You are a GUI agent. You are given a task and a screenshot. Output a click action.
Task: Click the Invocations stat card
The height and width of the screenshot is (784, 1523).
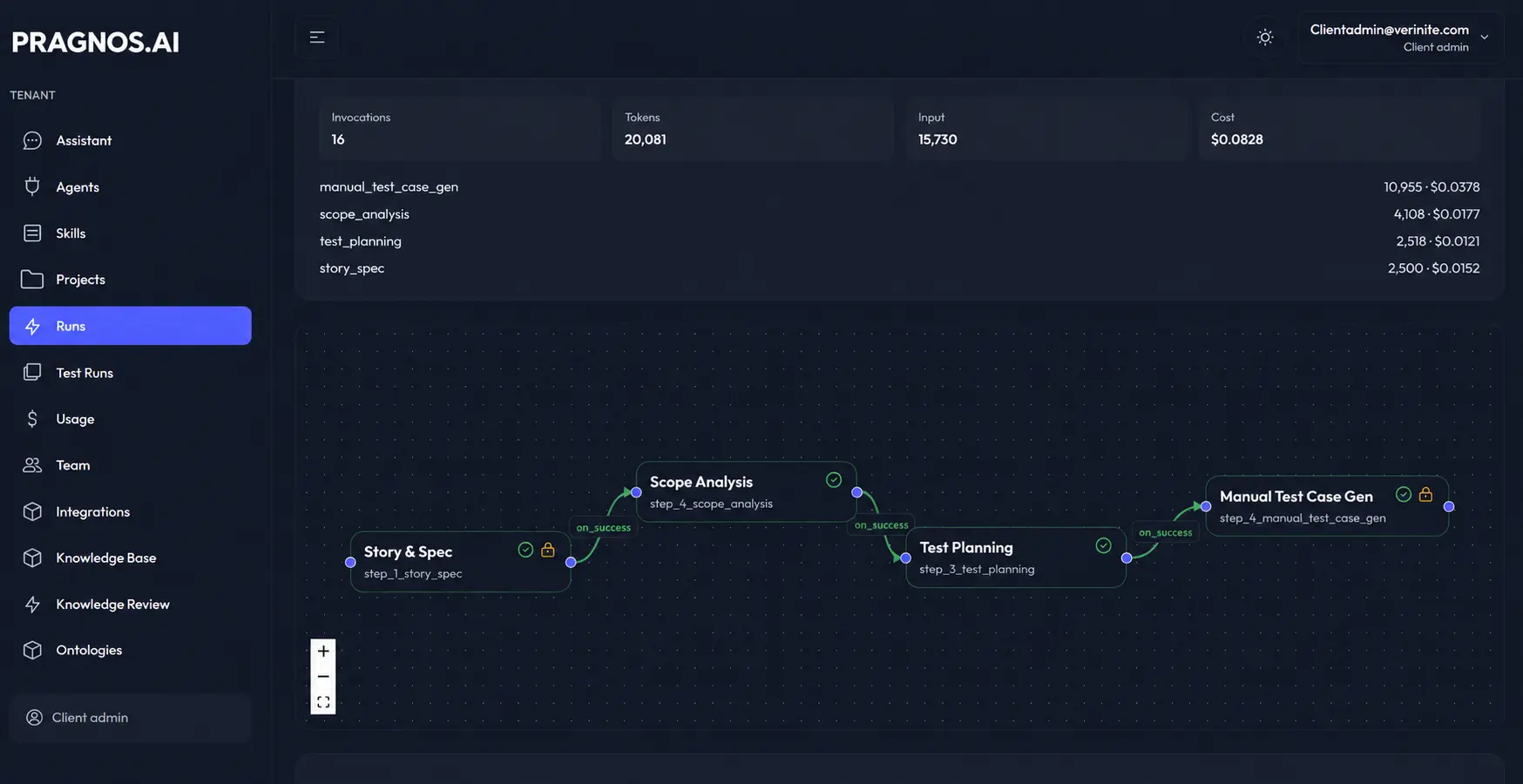pyautogui.click(x=460, y=128)
